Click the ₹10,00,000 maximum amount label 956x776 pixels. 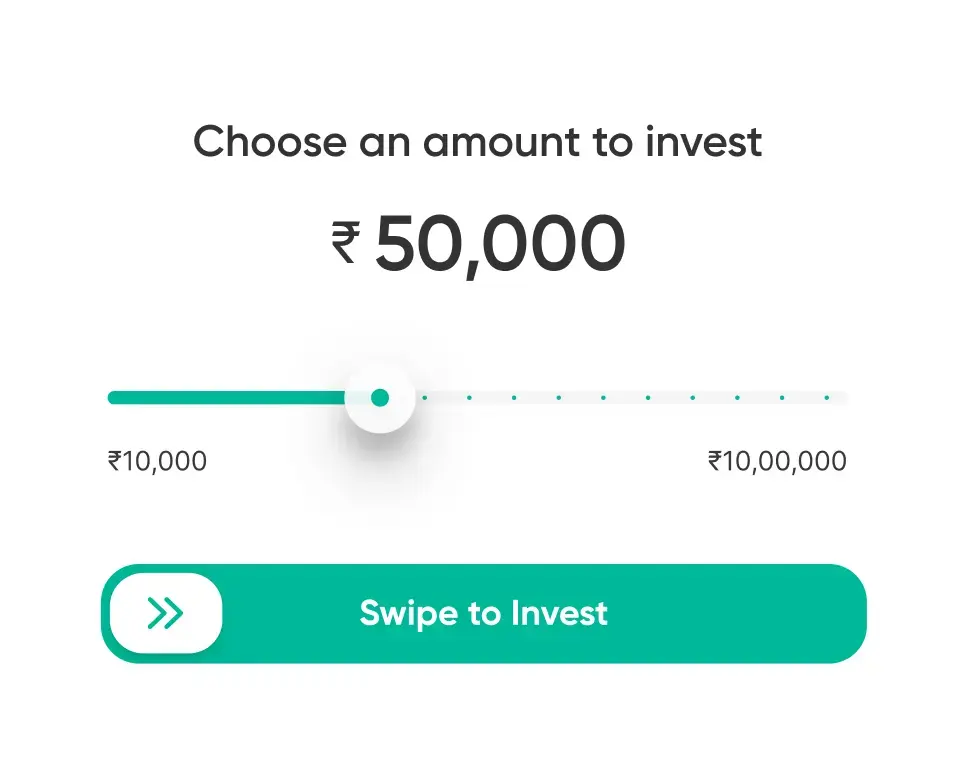[777, 461]
